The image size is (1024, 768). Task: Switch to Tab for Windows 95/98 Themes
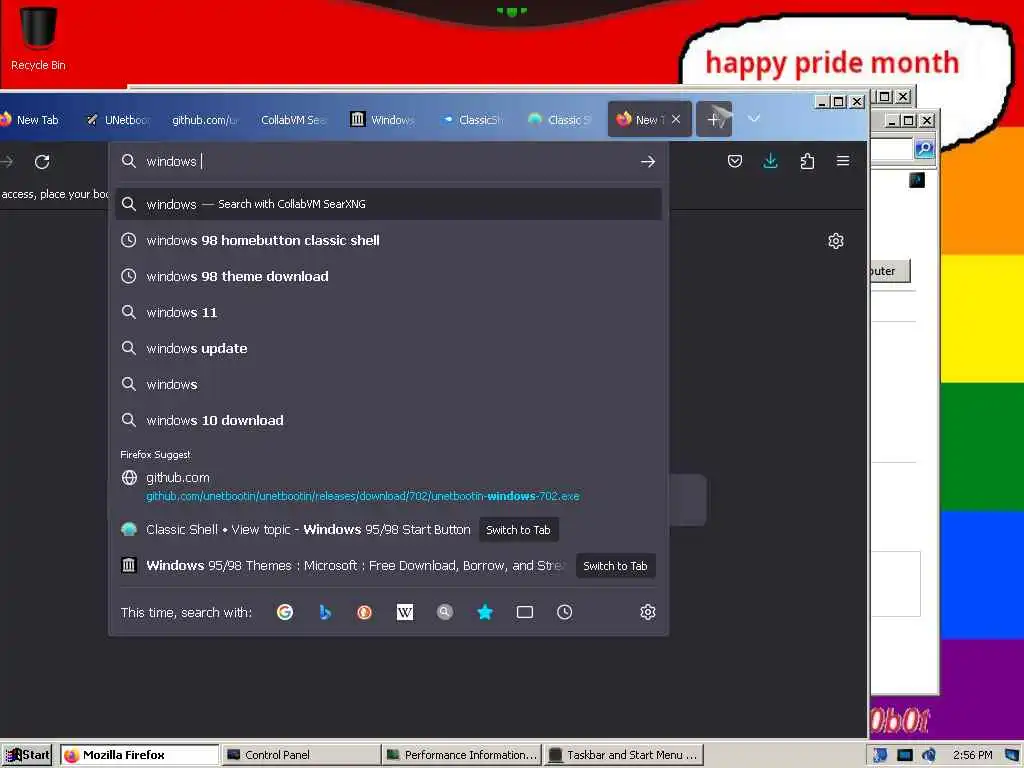[x=615, y=566]
